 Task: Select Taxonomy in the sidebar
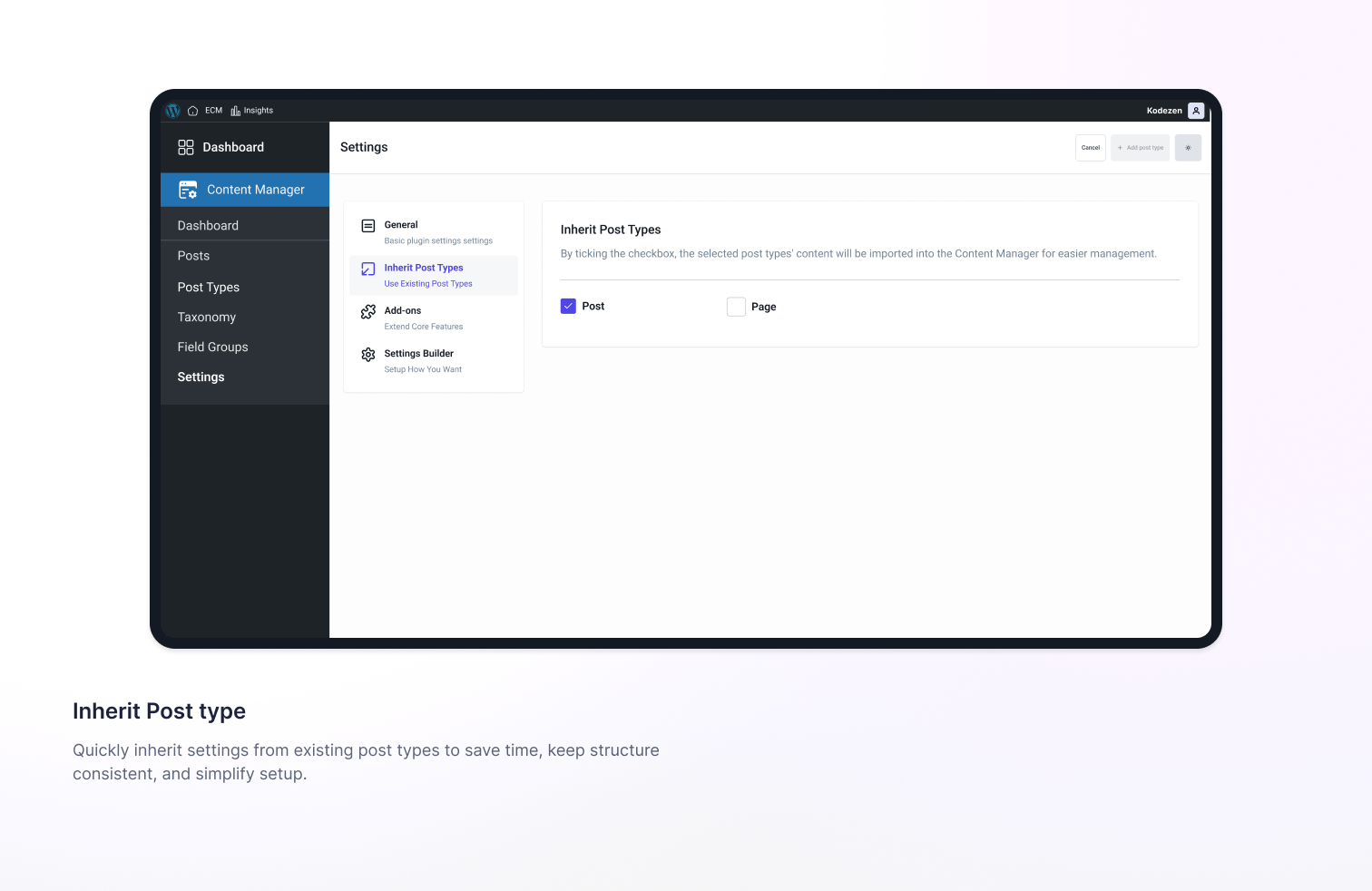click(x=206, y=317)
